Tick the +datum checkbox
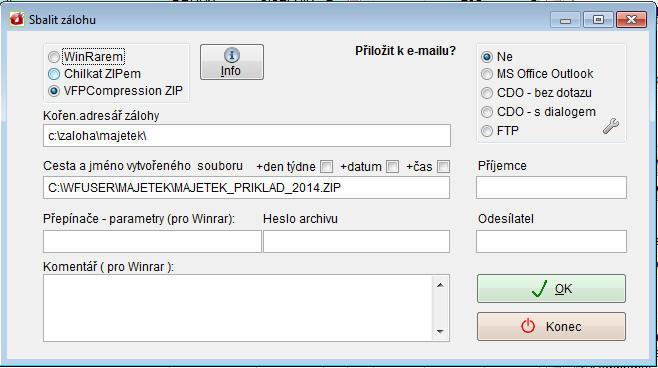 tap(392, 167)
